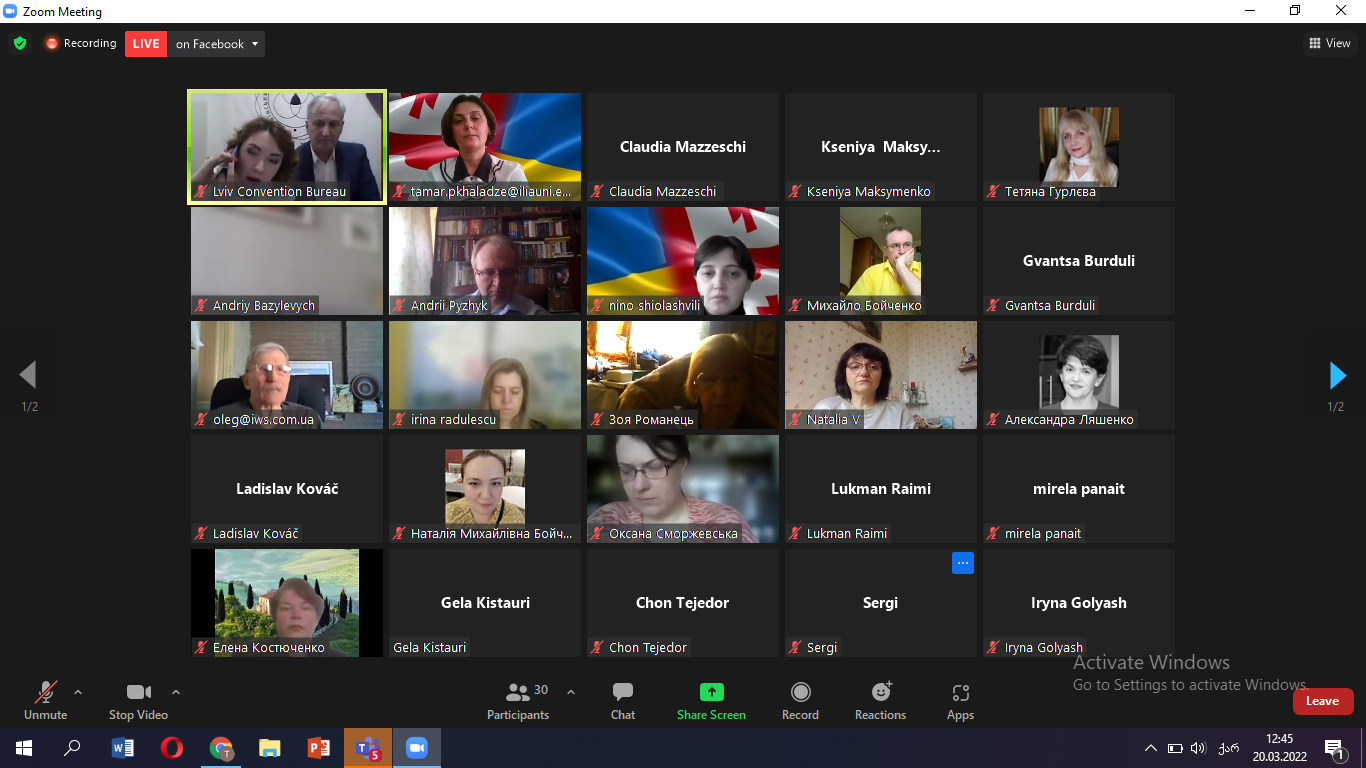The width and height of the screenshot is (1366, 768).
Task: Click the ქარ keyboard language indicator
Action: (1229, 748)
